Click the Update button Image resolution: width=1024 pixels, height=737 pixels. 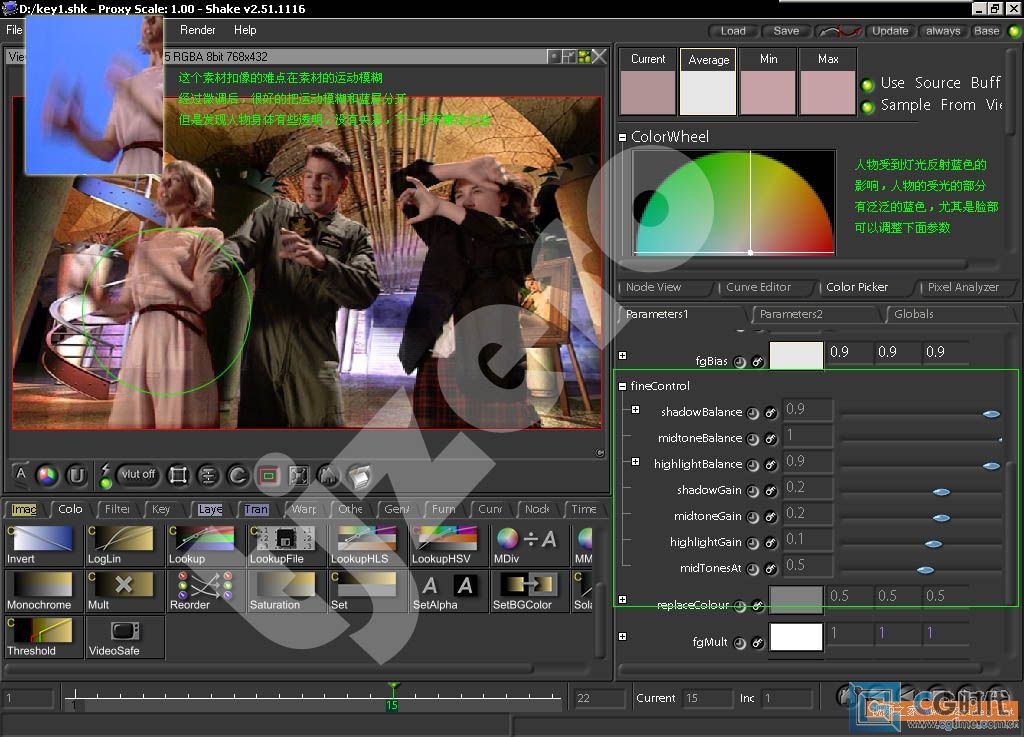pyautogui.click(x=890, y=31)
